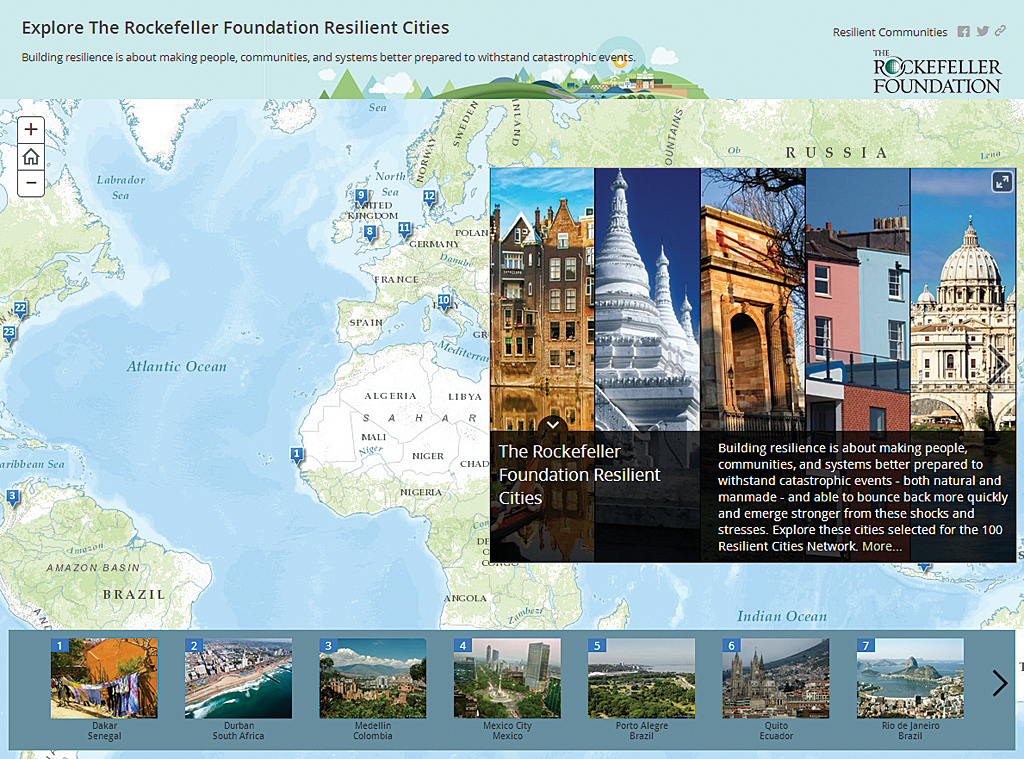Select map marker 11 near Germany
The image size is (1024, 759).
(x=404, y=230)
